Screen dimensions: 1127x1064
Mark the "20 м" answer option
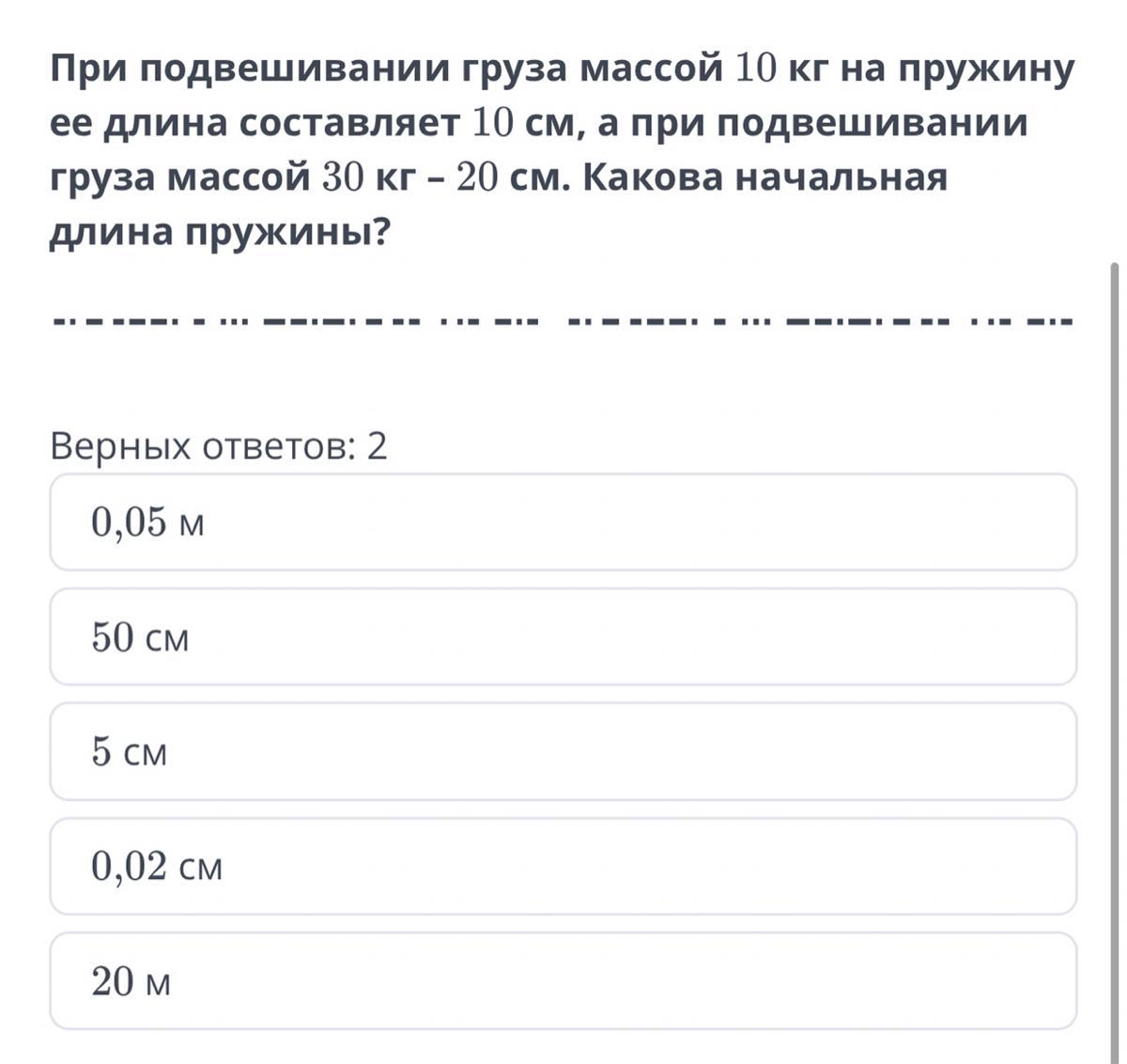(563, 981)
